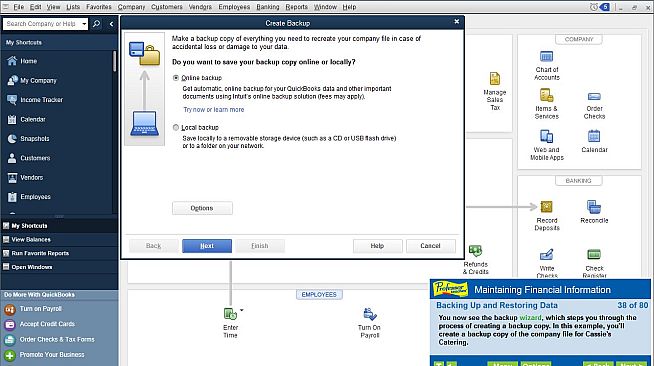This screenshot has height=366, width=654.
Task: Select the Open Windows tab
Action: pos(59,267)
